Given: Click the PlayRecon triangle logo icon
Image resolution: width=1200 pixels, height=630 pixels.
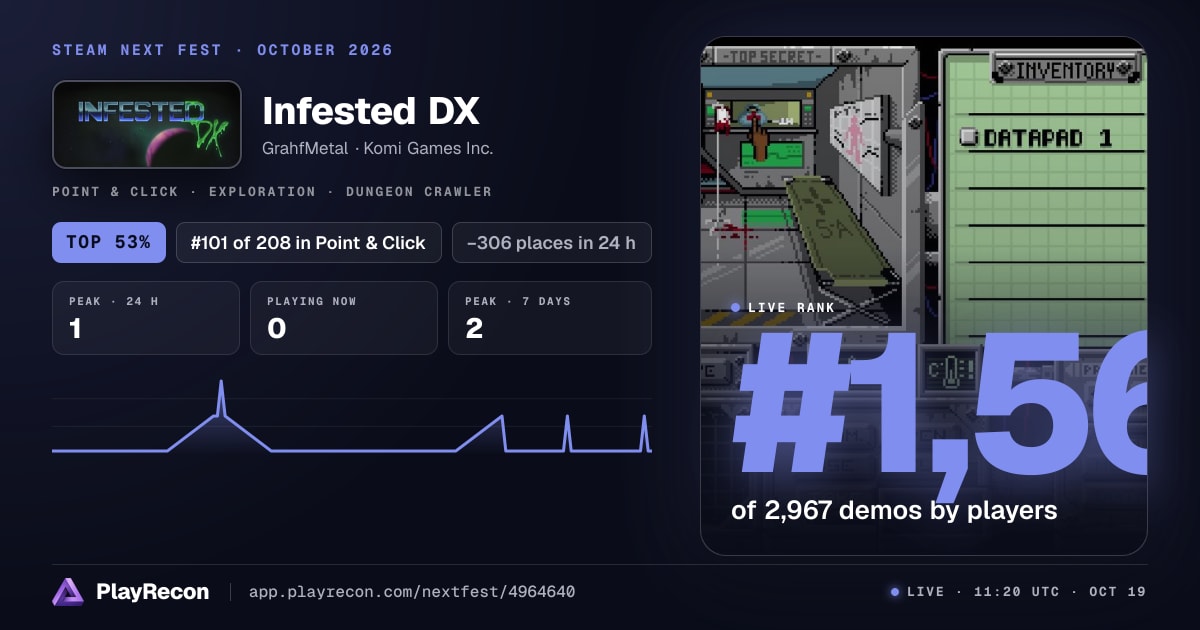Looking at the screenshot, I should (68, 592).
